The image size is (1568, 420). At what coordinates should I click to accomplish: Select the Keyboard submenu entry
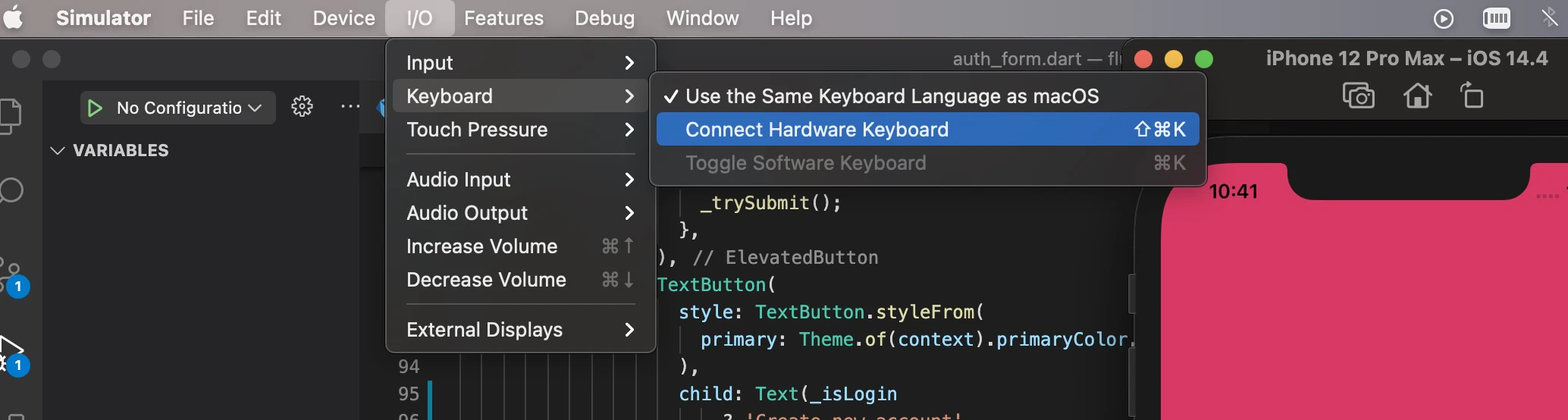coord(520,96)
